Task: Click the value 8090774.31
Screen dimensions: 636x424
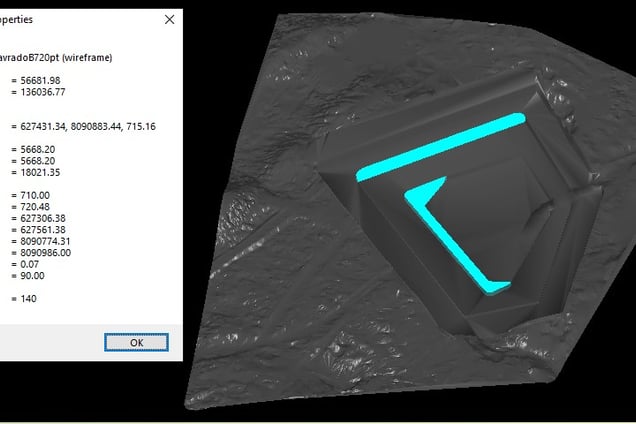Action: click(x=45, y=241)
